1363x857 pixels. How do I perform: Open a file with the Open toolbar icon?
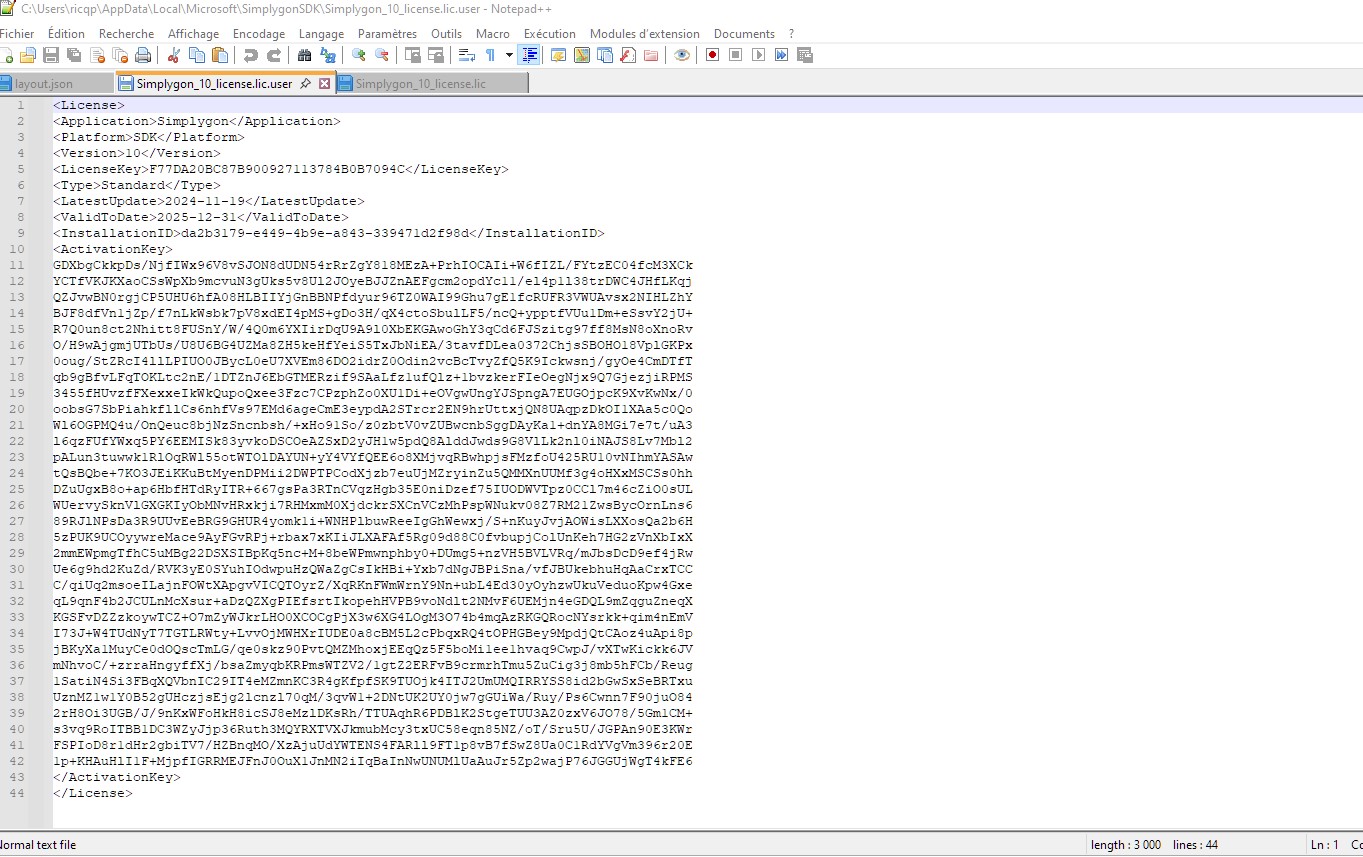click(x=28, y=55)
